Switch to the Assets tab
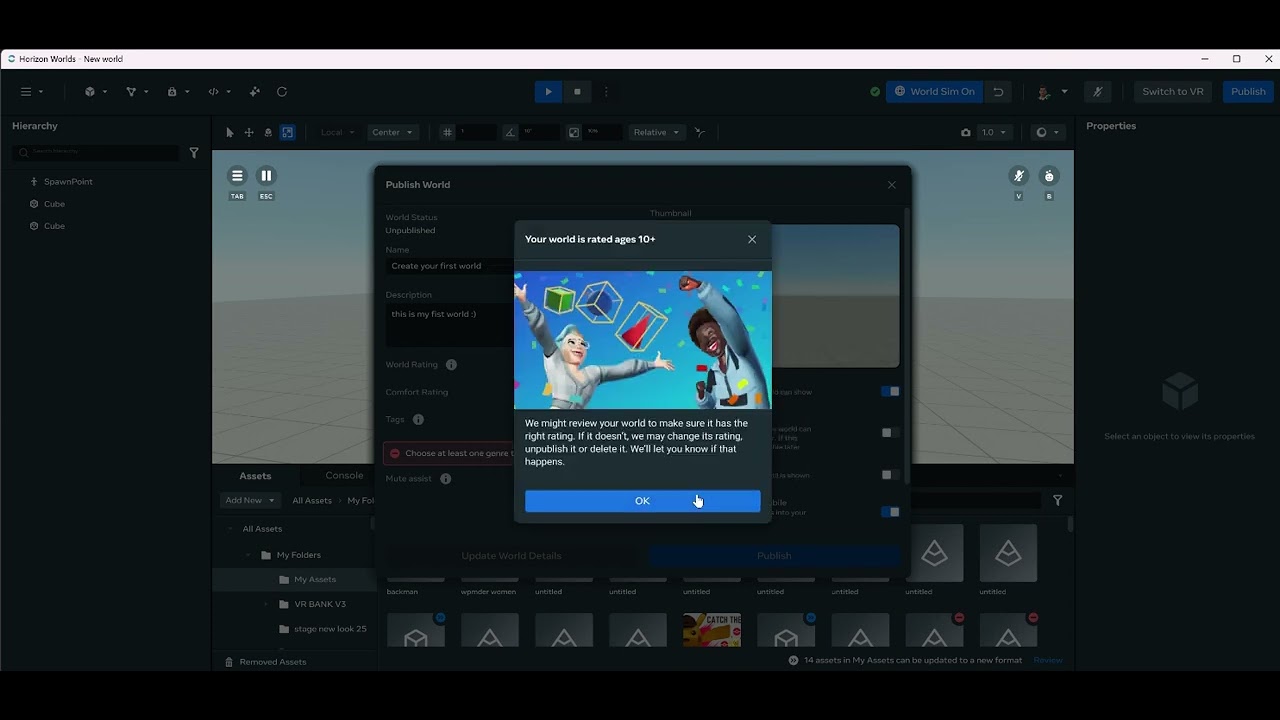Viewport: 1280px width, 720px height. coord(255,476)
